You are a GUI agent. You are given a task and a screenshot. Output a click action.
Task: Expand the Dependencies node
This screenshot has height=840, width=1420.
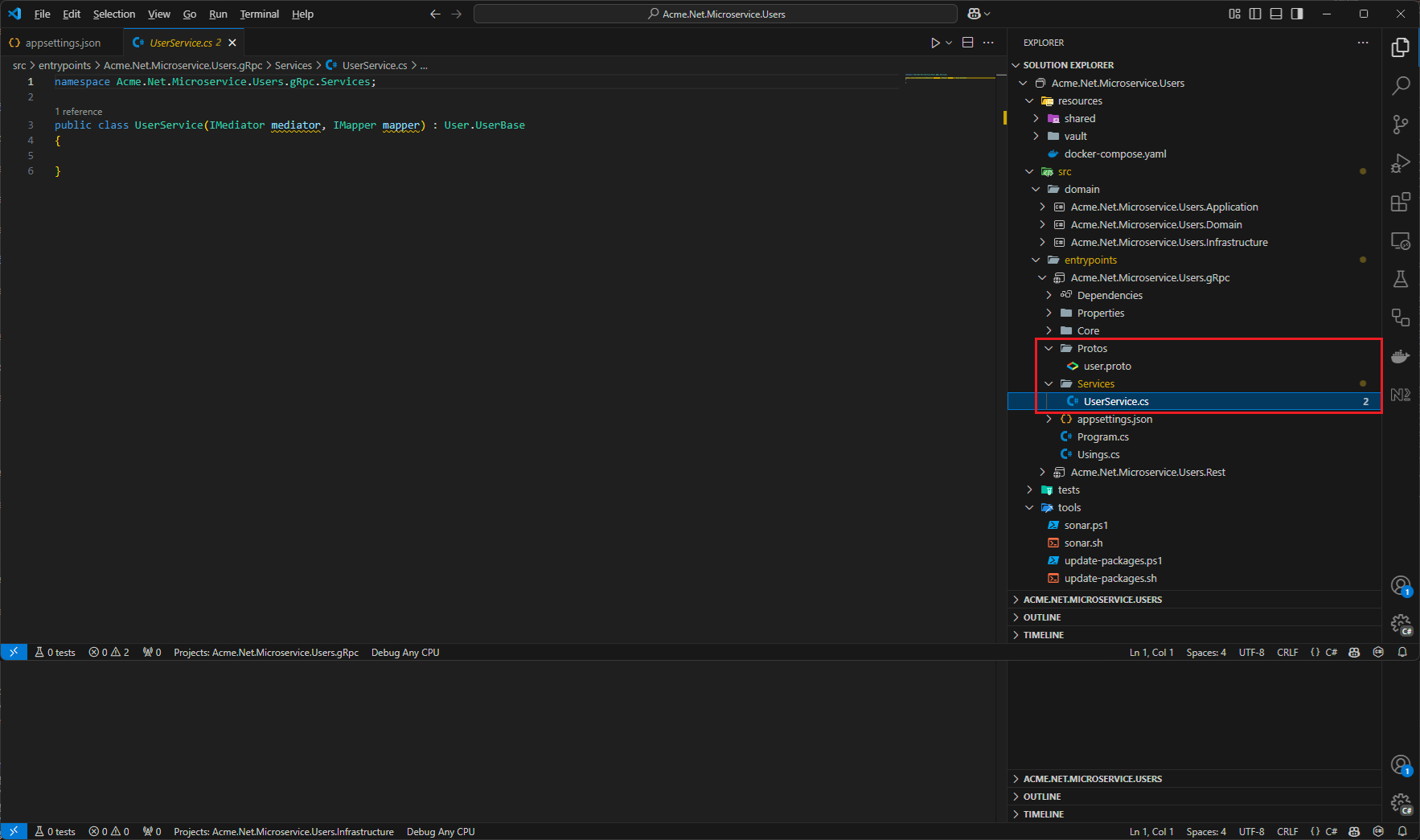pyautogui.click(x=1049, y=295)
